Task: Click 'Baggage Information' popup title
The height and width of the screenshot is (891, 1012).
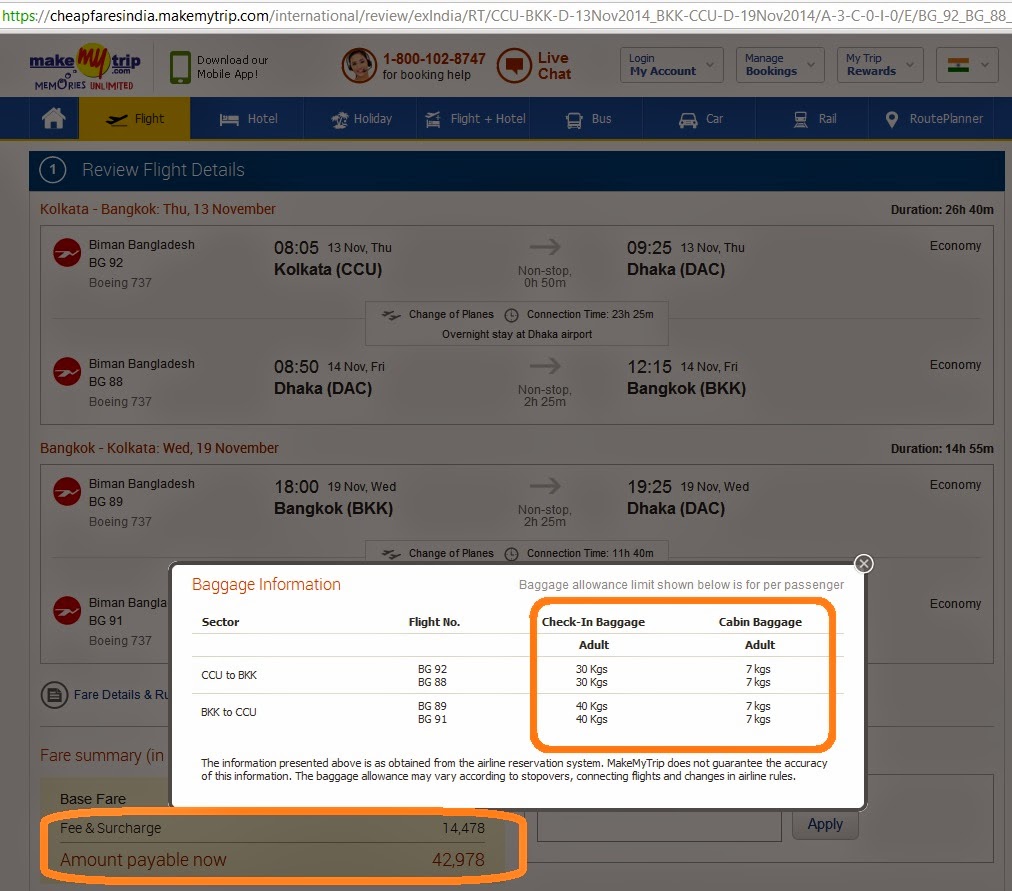Action: (266, 585)
